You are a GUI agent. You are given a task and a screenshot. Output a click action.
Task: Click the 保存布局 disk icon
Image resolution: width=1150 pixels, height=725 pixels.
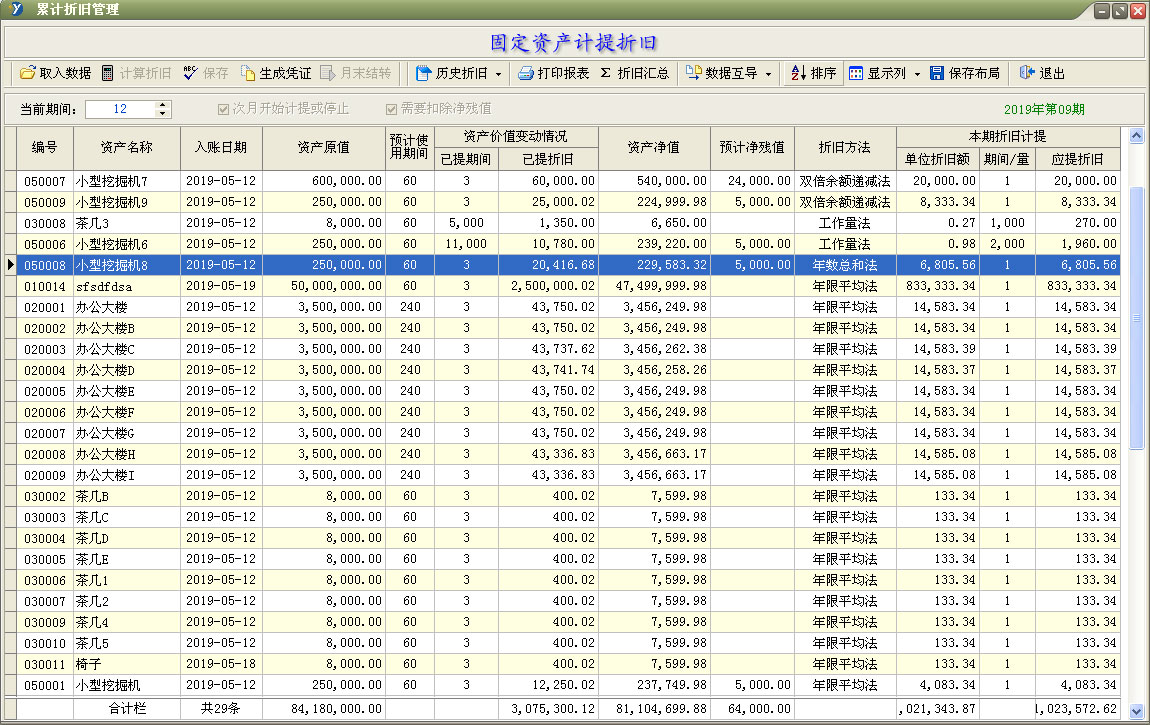(937, 73)
